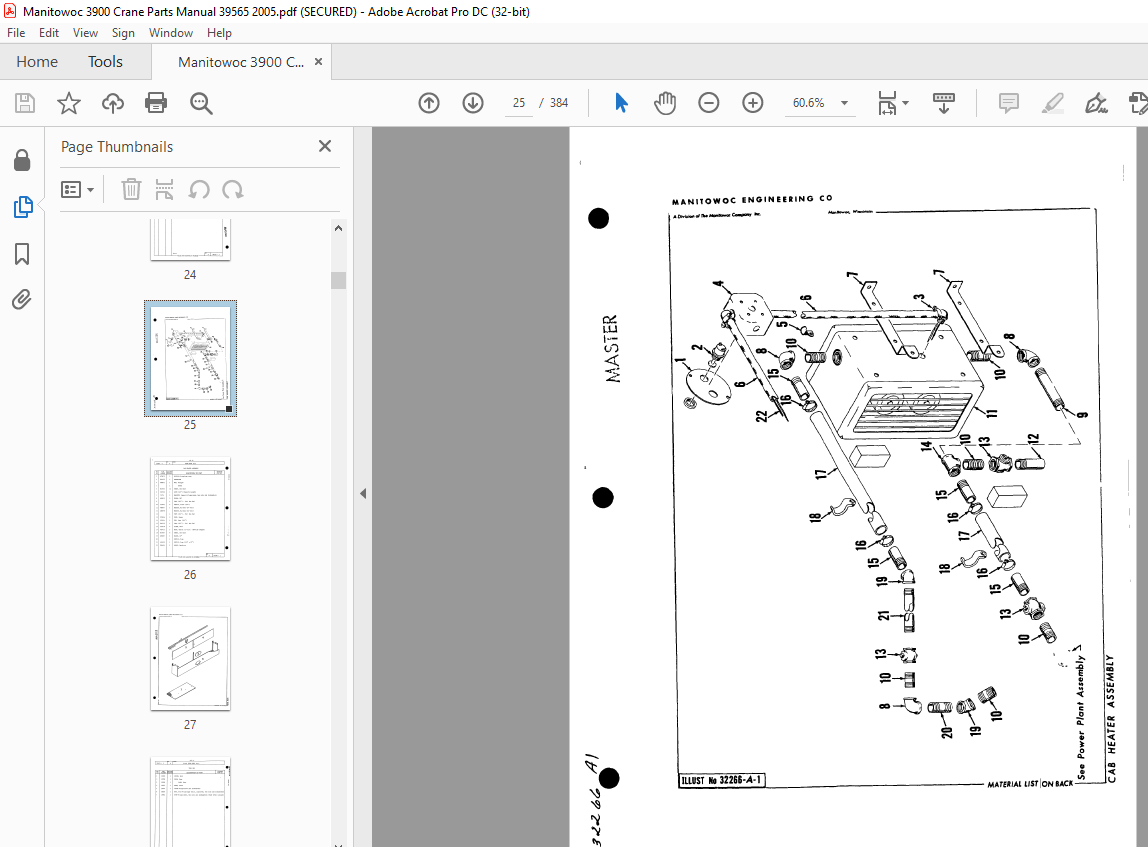Click thumbnails scrollbar up arrow
Viewport: 1148px width, 847px height.
(338, 228)
